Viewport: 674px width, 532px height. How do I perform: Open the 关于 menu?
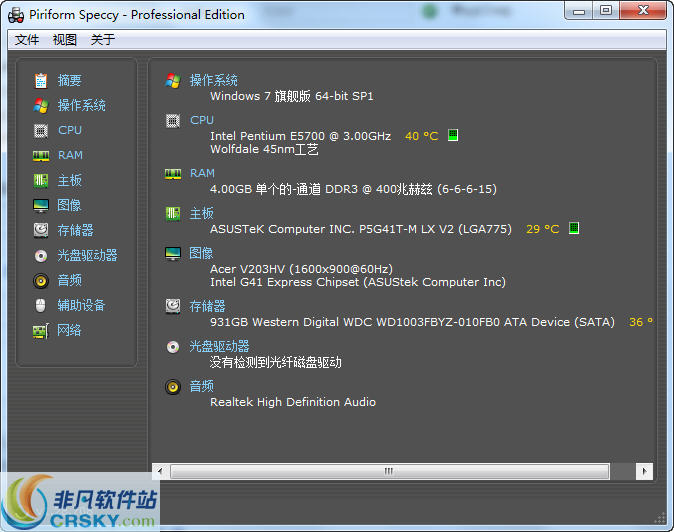(102, 40)
